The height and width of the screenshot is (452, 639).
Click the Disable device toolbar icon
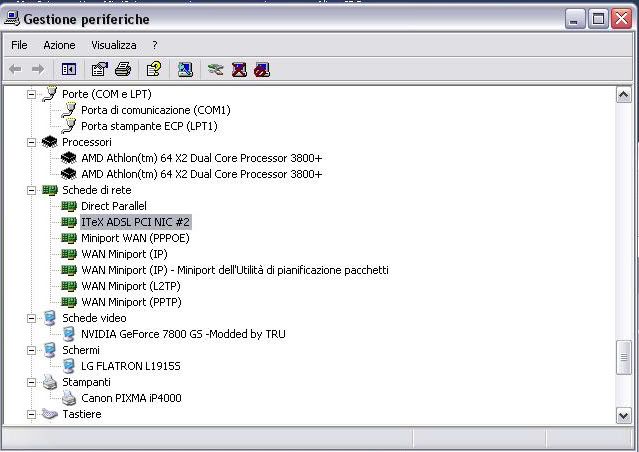point(262,69)
